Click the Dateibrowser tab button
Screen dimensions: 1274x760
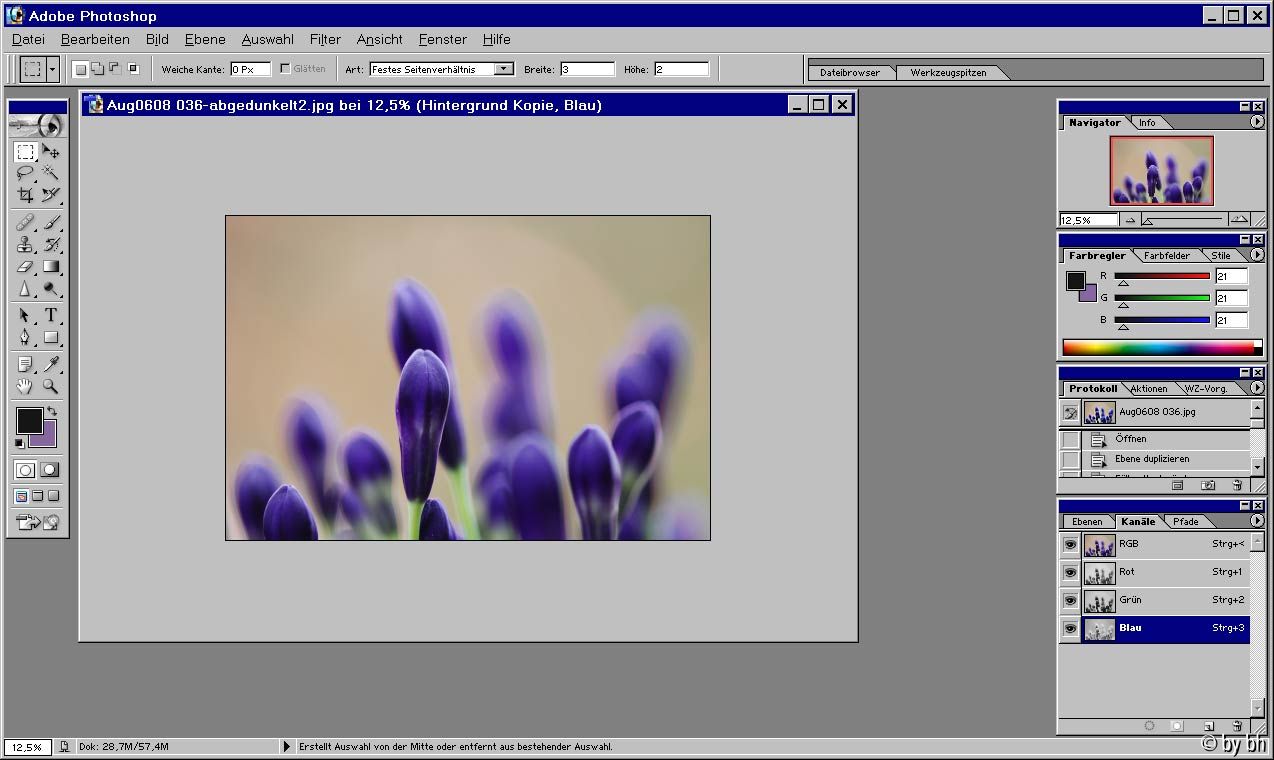click(x=850, y=72)
